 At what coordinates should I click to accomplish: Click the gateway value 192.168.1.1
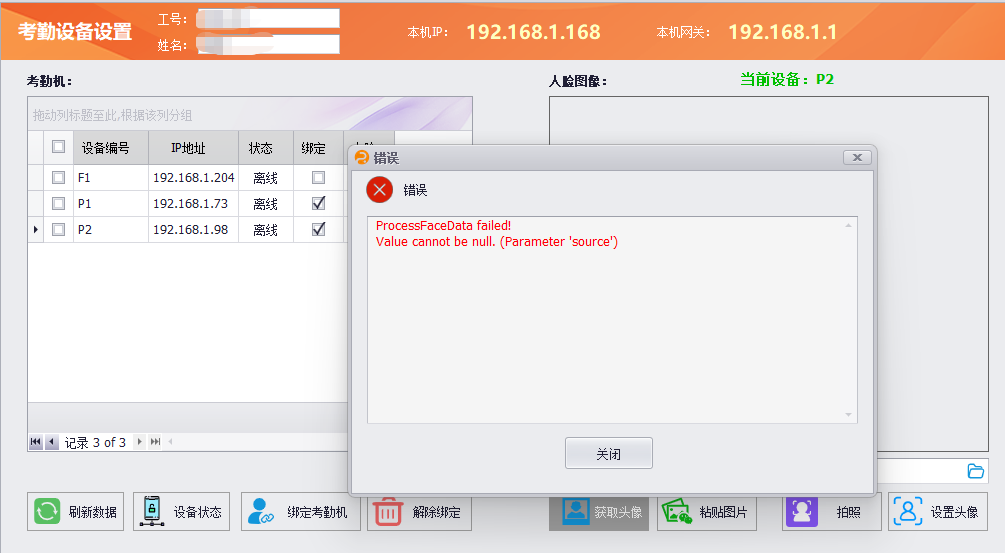[783, 32]
